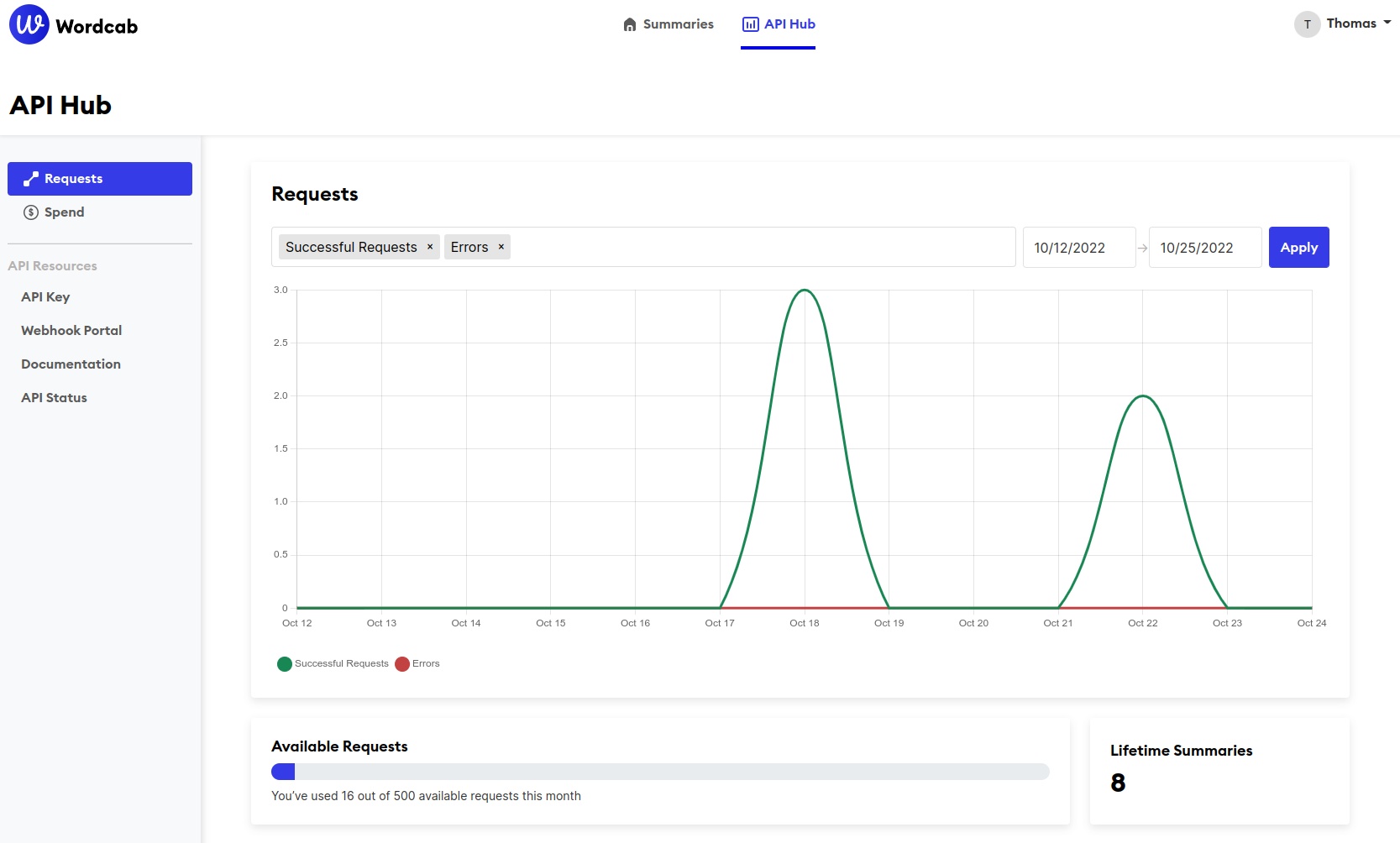Viewport: 1400px width, 843px height.
Task: Click the Apply button
Action: 1299,248
